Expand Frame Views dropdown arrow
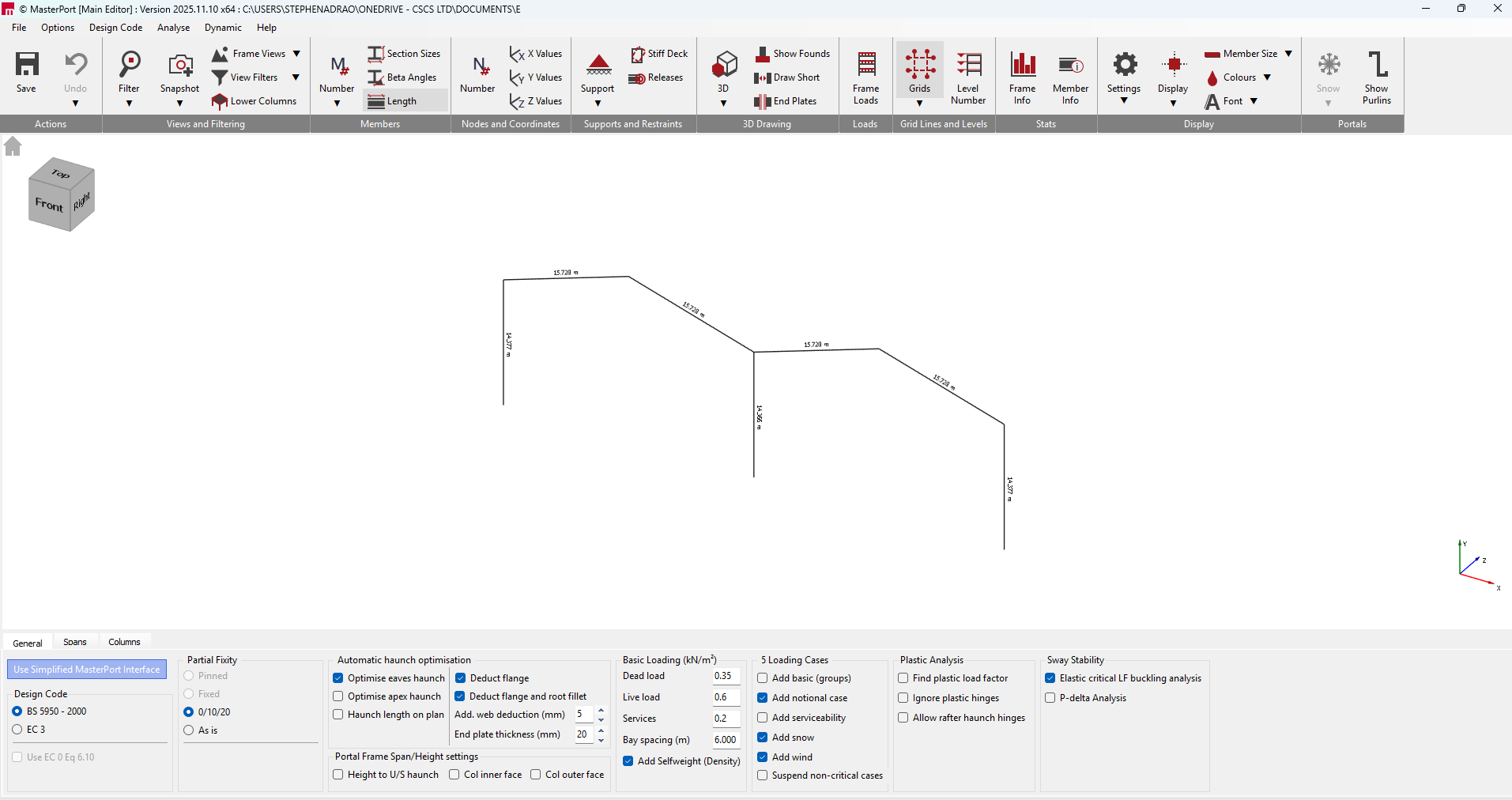This screenshot has height=800, width=1512. 296,54
